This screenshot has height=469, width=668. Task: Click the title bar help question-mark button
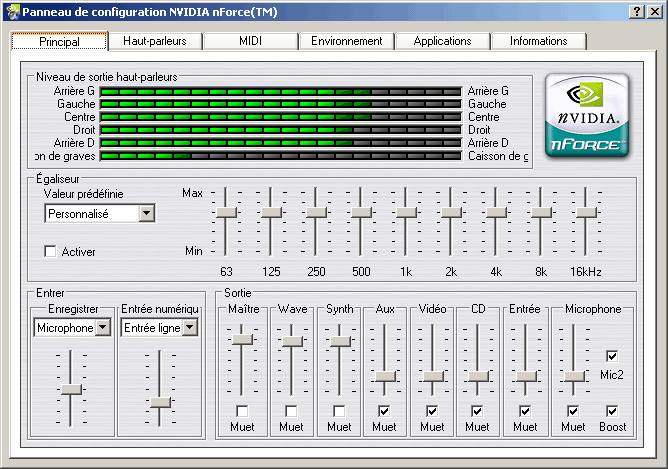pyautogui.click(x=636, y=12)
